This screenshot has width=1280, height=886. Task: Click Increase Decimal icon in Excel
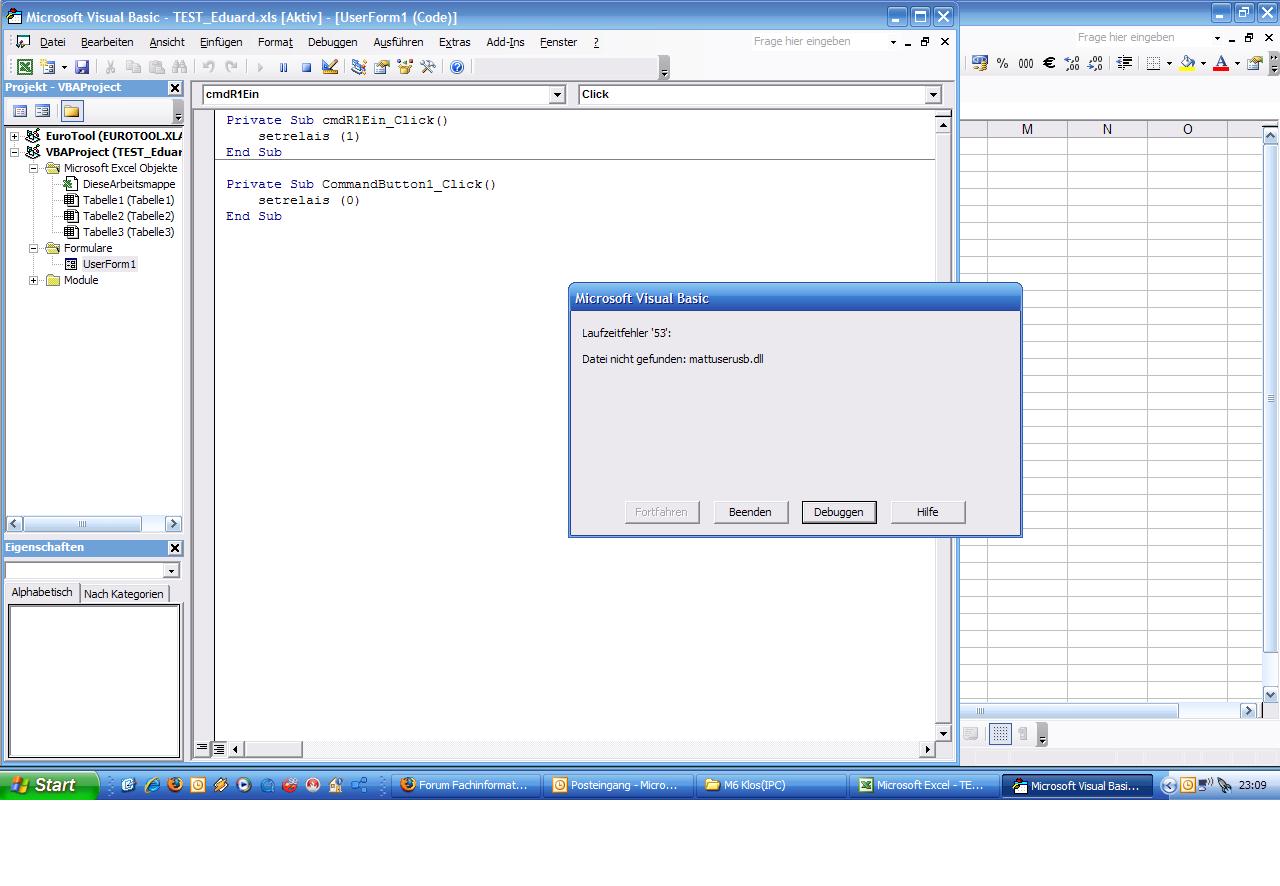click(x=1072, y=63)
